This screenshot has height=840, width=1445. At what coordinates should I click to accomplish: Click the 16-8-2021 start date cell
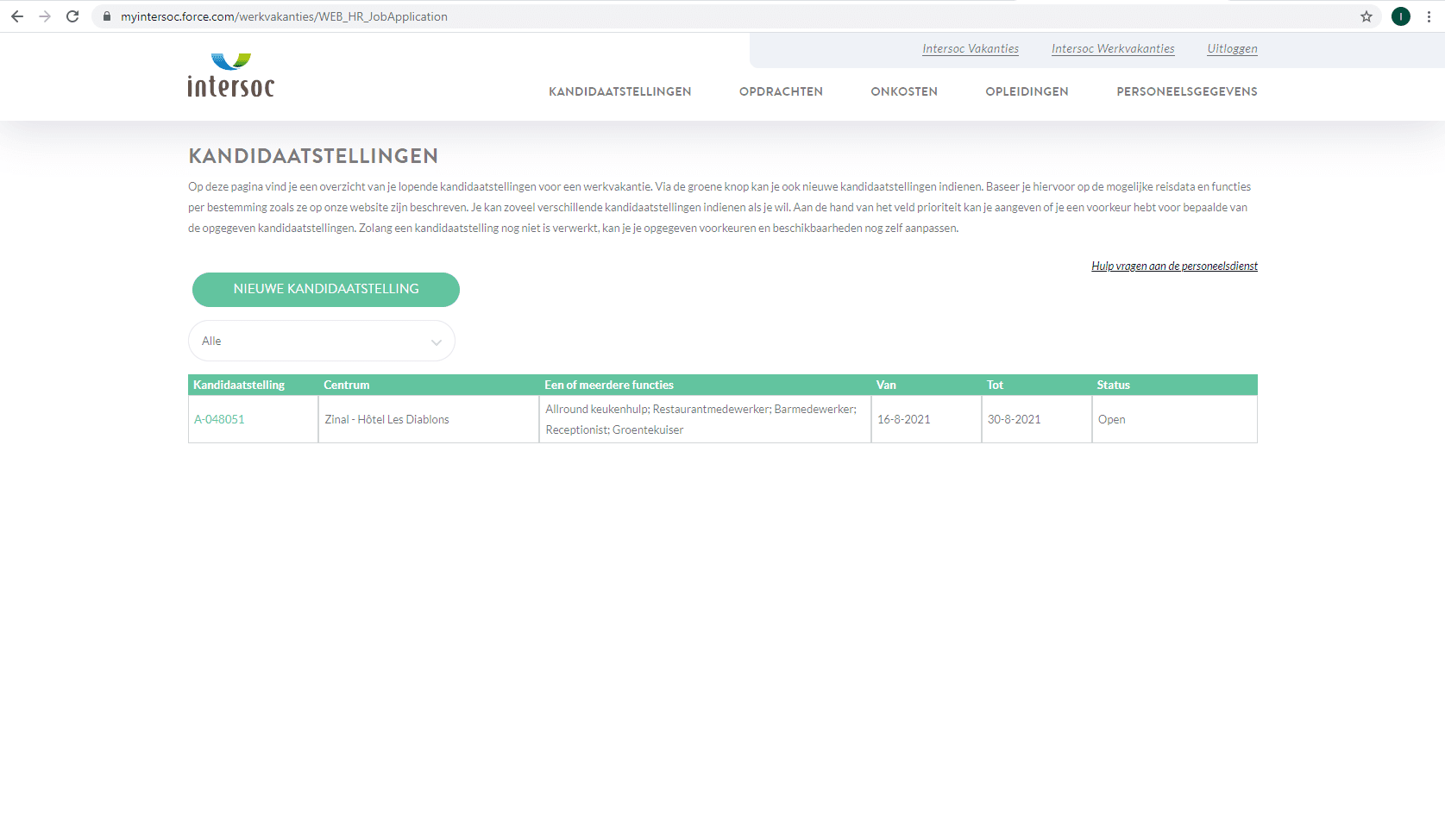coord(927,420)
